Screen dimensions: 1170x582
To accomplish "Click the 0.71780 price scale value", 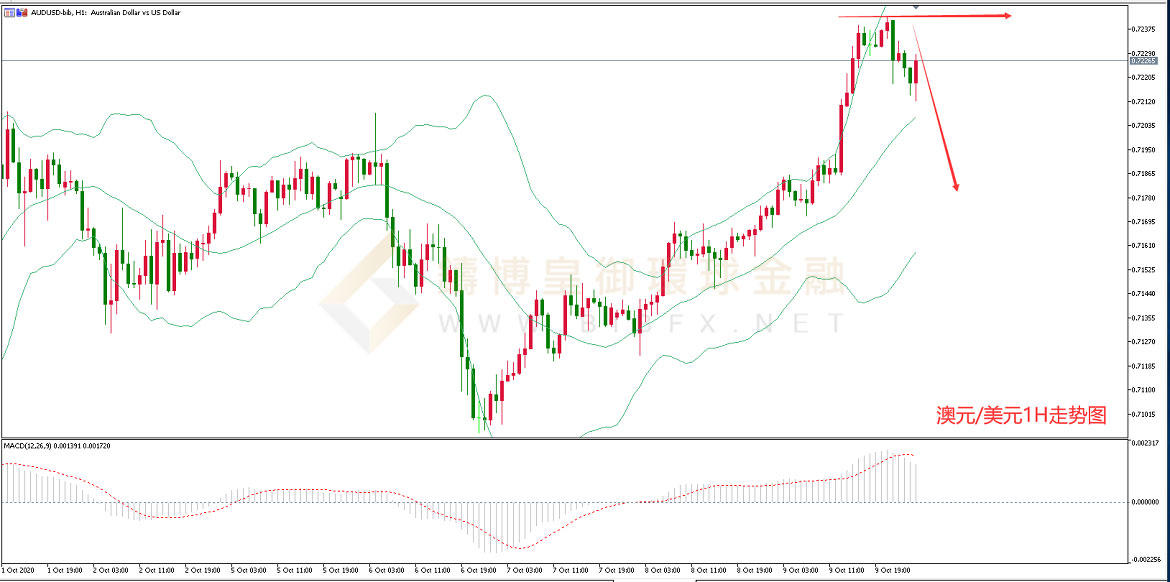I will (1144, 198).
